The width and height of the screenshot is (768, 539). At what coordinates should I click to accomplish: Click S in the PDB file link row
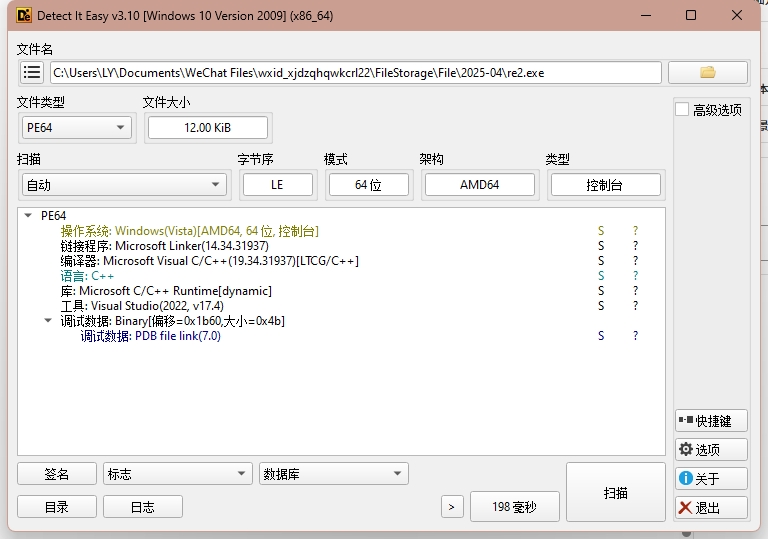(x=601, y=336)
